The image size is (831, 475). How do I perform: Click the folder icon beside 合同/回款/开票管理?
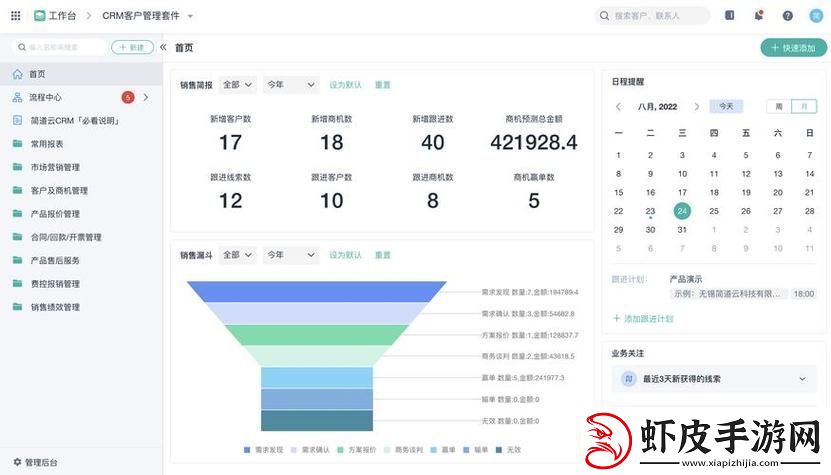(x=17, y=237)
